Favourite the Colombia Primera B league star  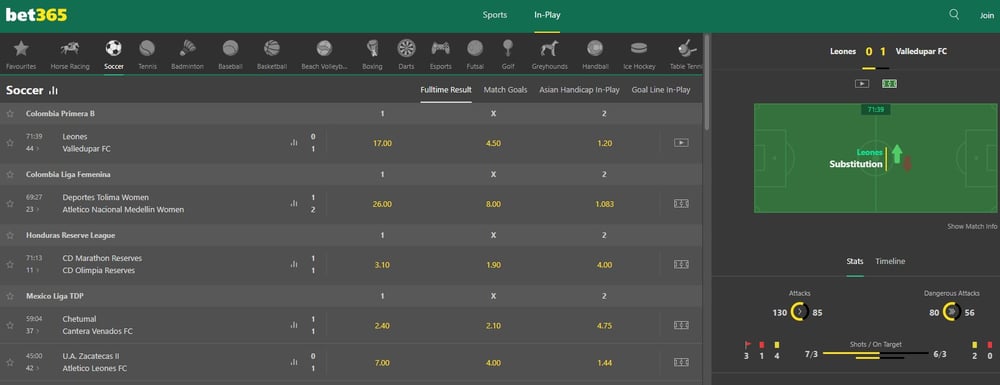click(x=10, y=113)
